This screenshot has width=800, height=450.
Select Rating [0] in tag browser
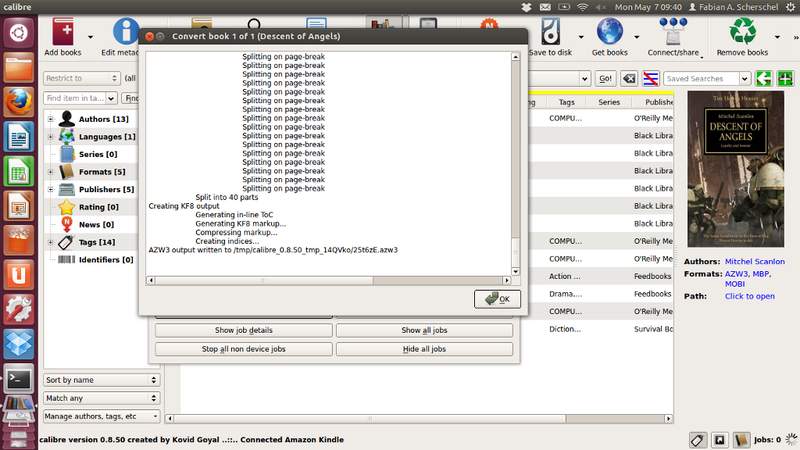pos(98,207)
